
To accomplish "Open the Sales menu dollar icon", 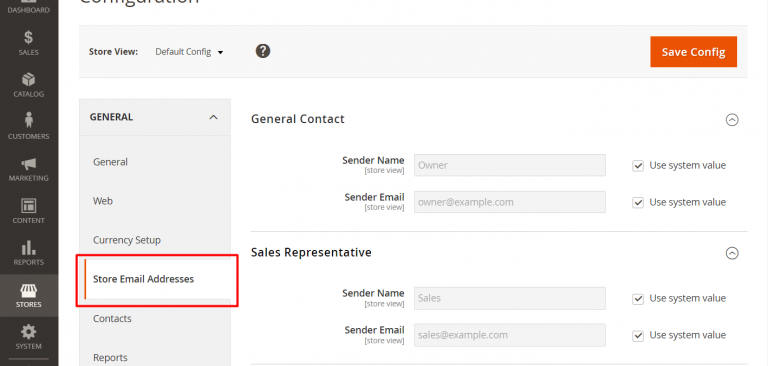I will click(28, 37).
